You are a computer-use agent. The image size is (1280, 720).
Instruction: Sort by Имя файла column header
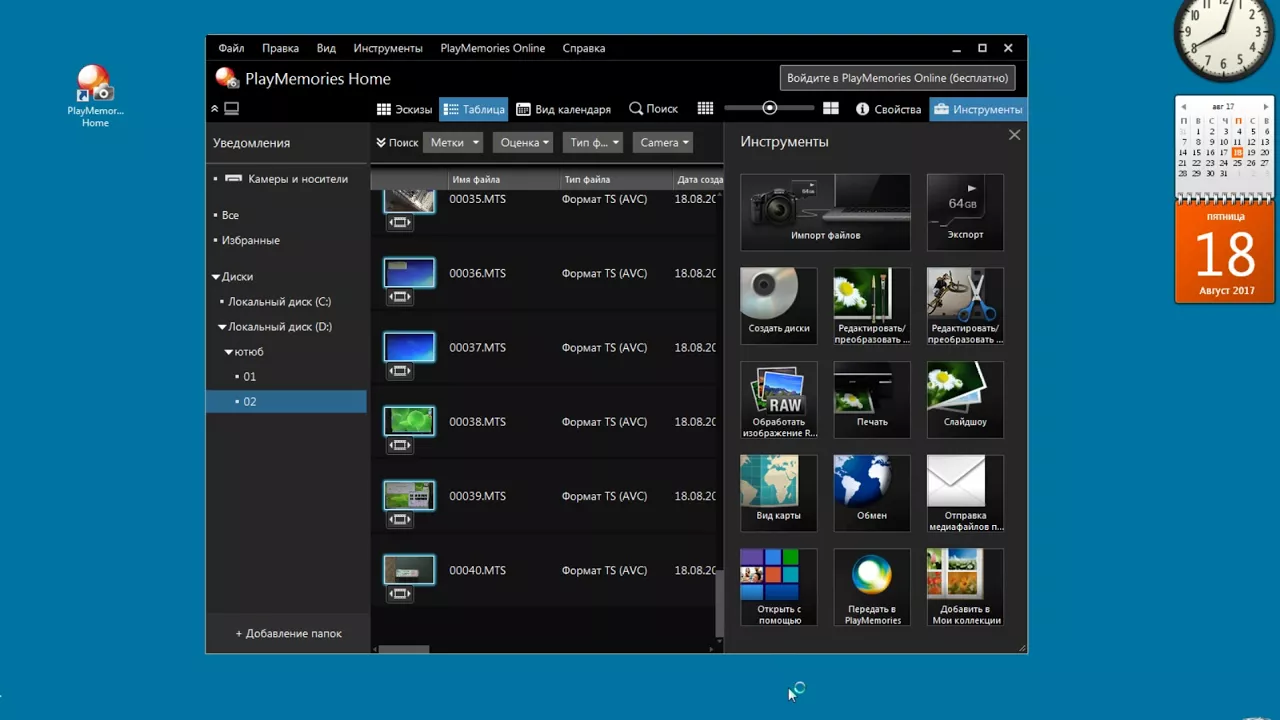(x=504, y=180)
